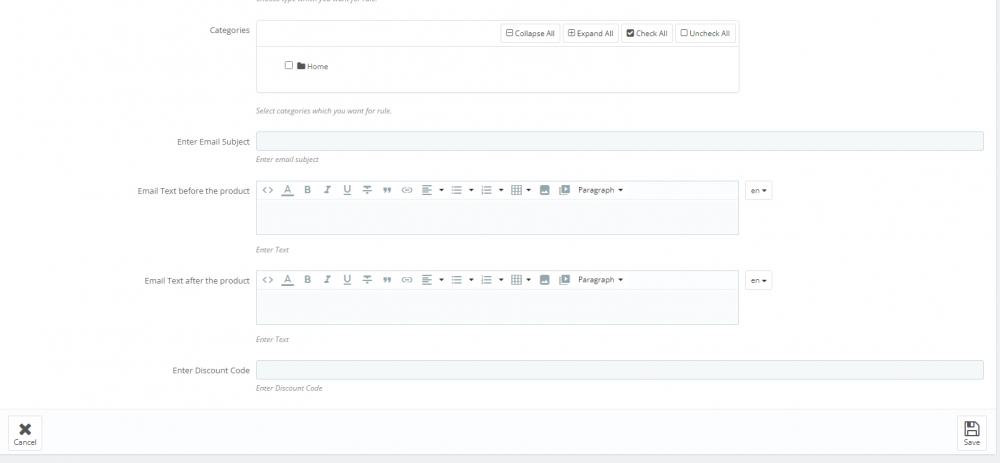This screenshot has height=463, width=1000.
Task: Open source code view in 'after the product' editor
Action: click(268, 280)
